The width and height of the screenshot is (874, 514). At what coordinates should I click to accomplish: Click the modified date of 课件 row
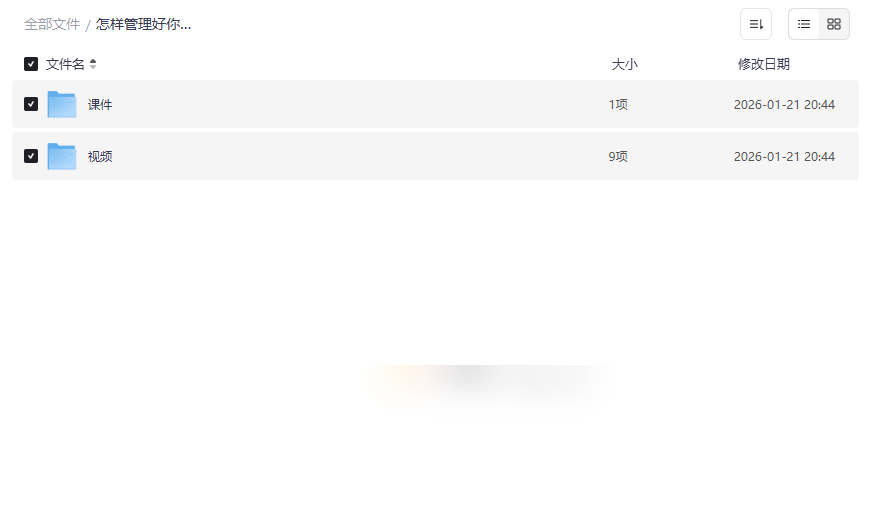[x=784, y=104]
